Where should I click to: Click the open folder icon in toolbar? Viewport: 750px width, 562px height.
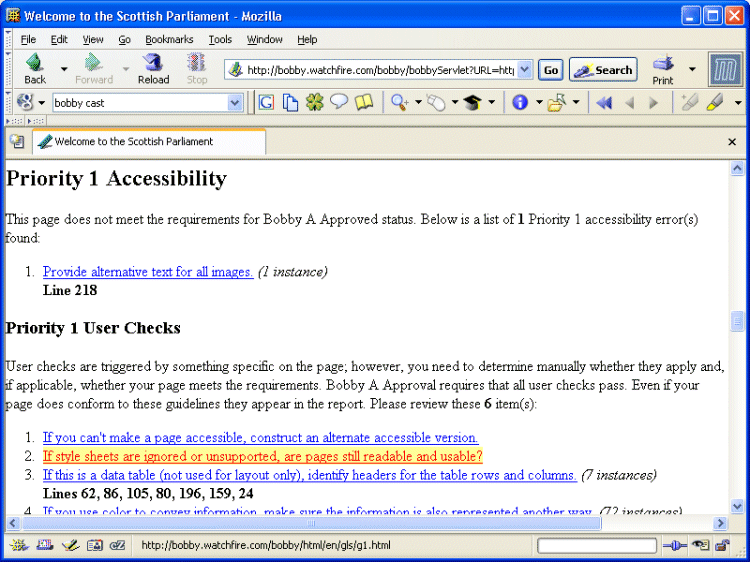pos(557,102)
